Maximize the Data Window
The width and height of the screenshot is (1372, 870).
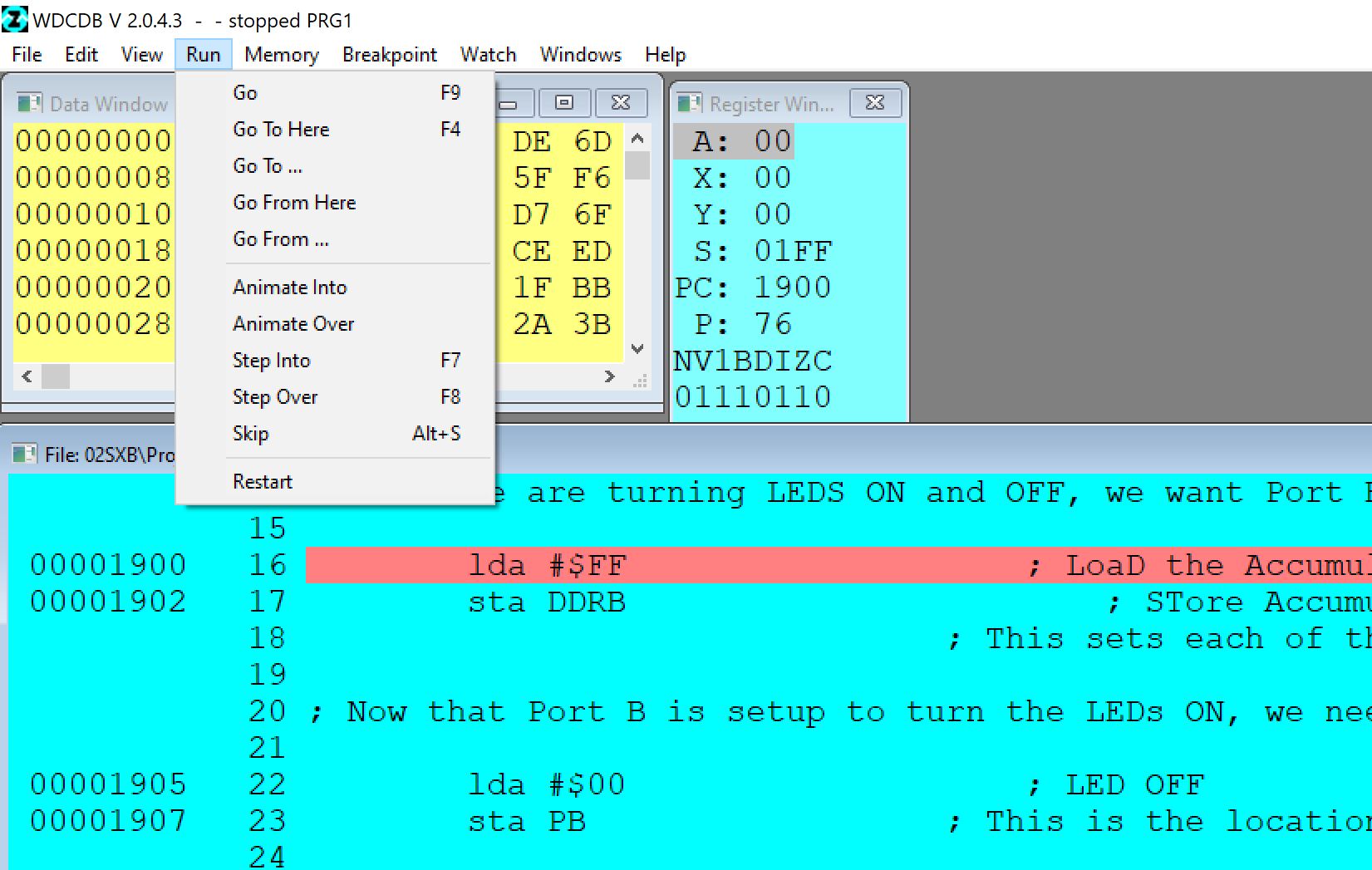tap(564, 102)
